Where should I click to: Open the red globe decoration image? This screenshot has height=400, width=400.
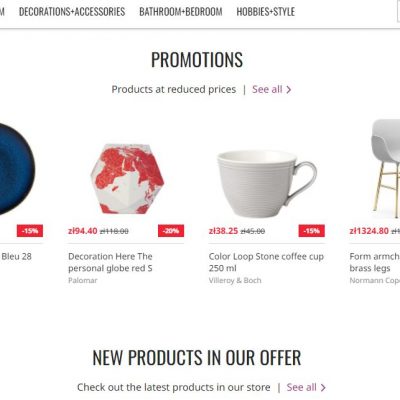127,179
